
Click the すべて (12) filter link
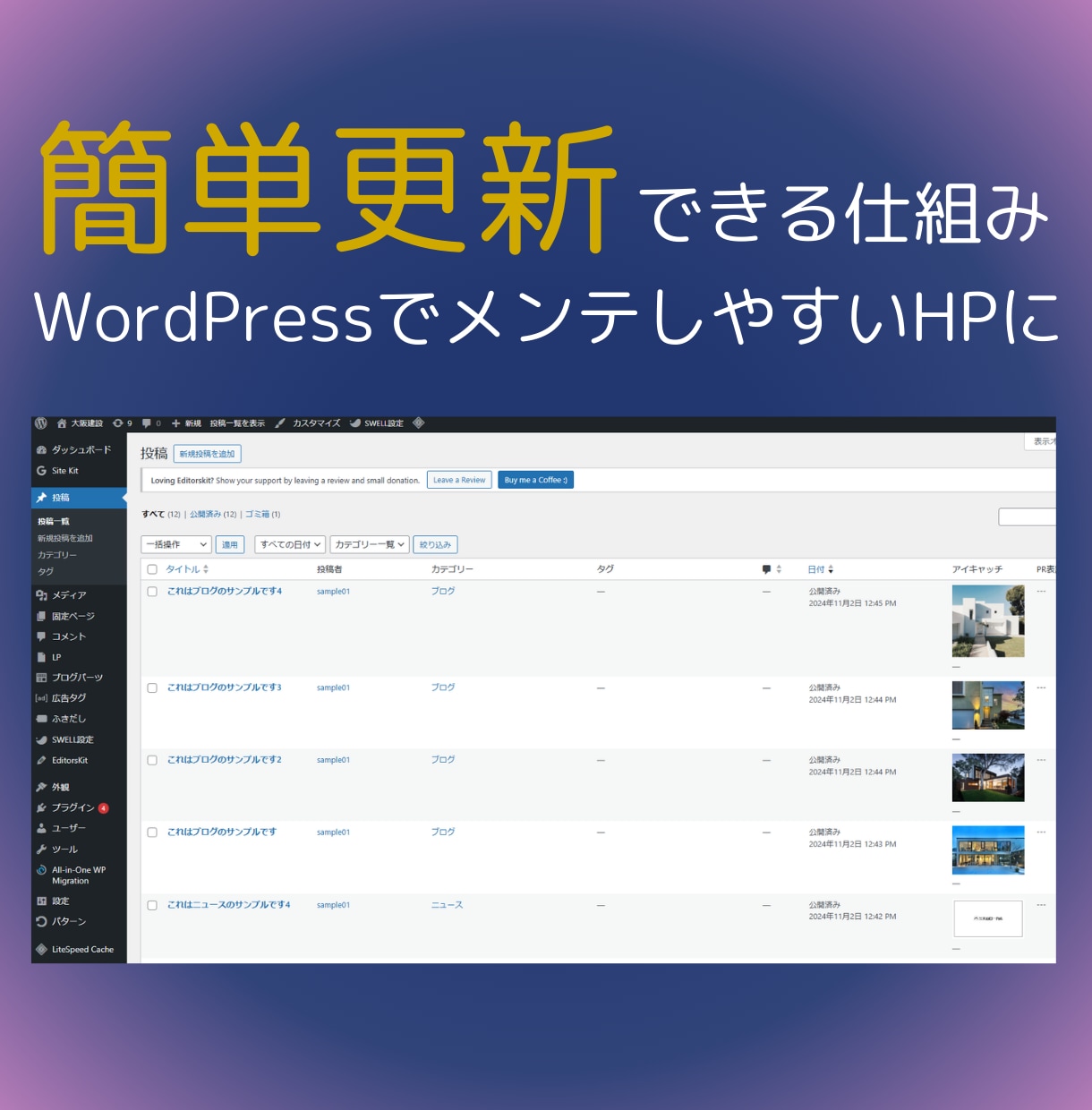pyautogui.click(x=161, y=514)
